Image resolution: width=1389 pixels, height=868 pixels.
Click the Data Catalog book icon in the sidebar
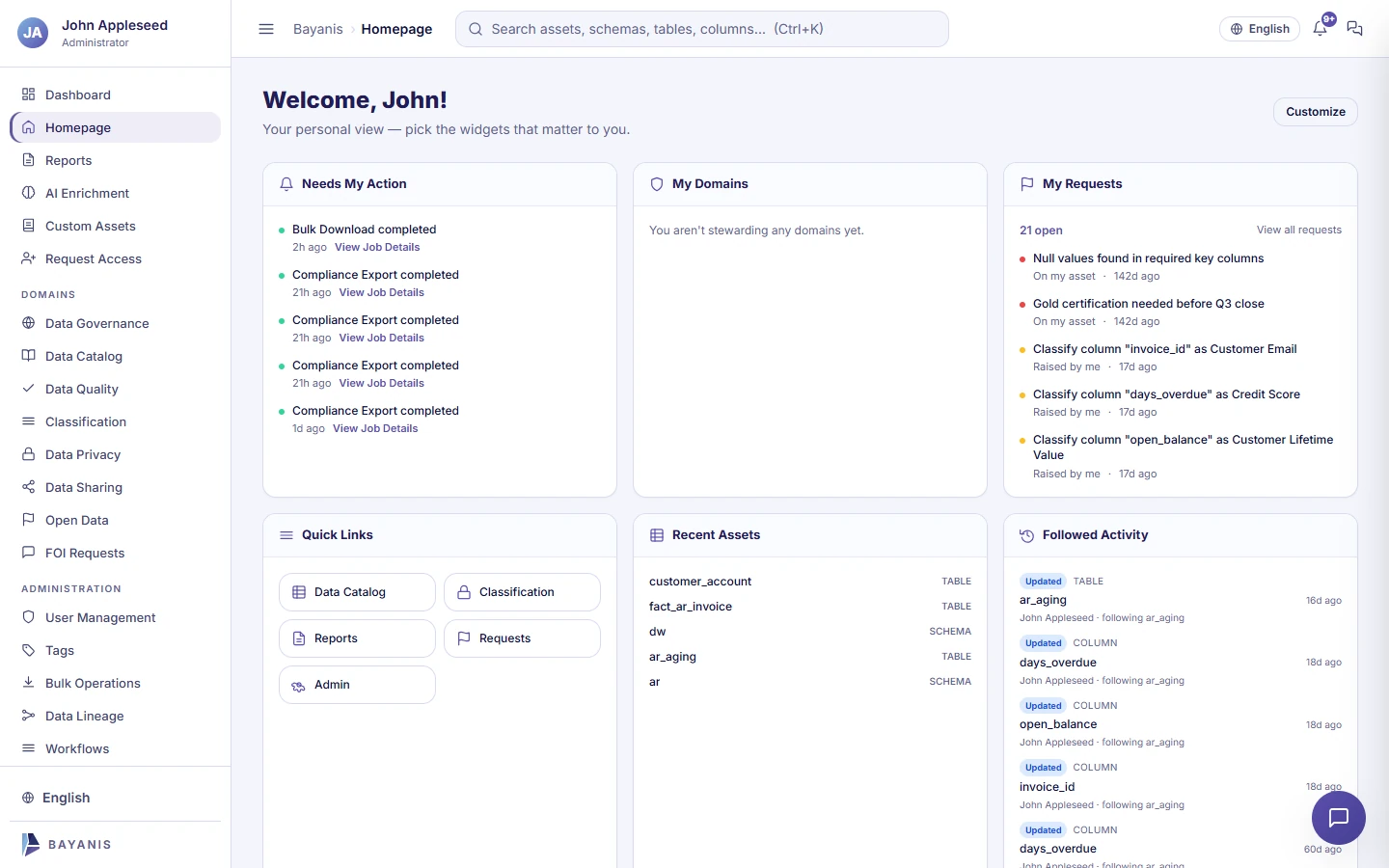[x=28, y=356]
